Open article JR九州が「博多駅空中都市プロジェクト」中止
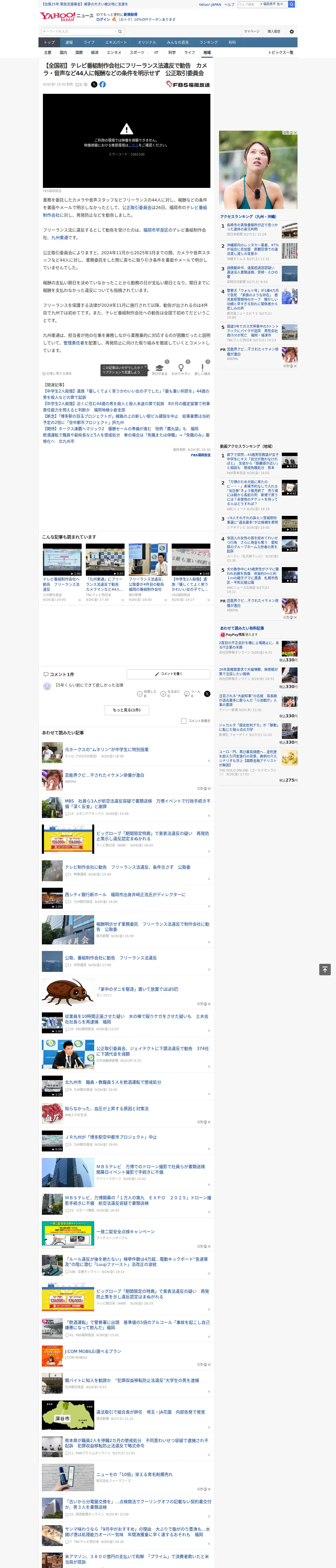 111,1137
